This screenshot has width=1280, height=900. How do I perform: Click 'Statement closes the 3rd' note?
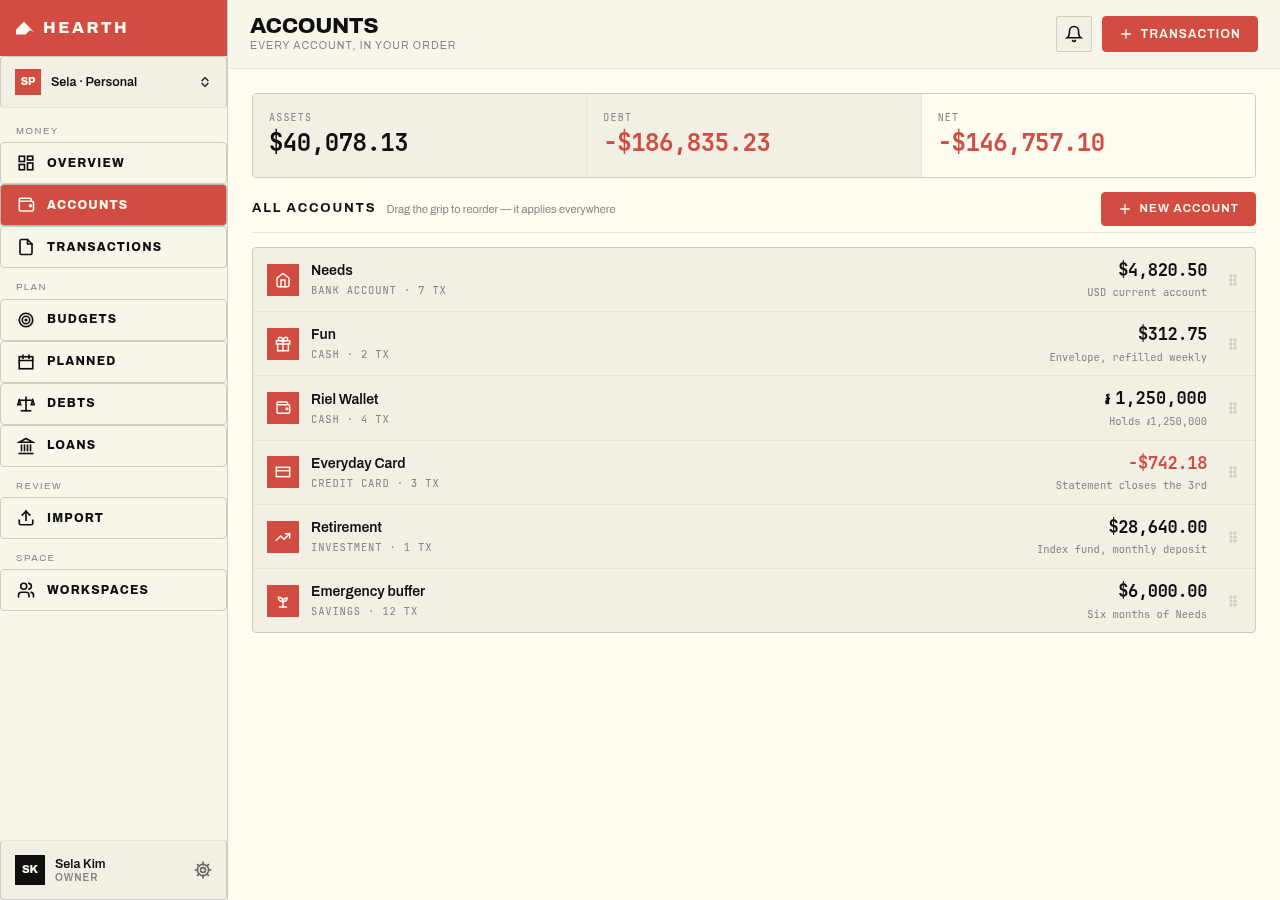coord(1131,486)
